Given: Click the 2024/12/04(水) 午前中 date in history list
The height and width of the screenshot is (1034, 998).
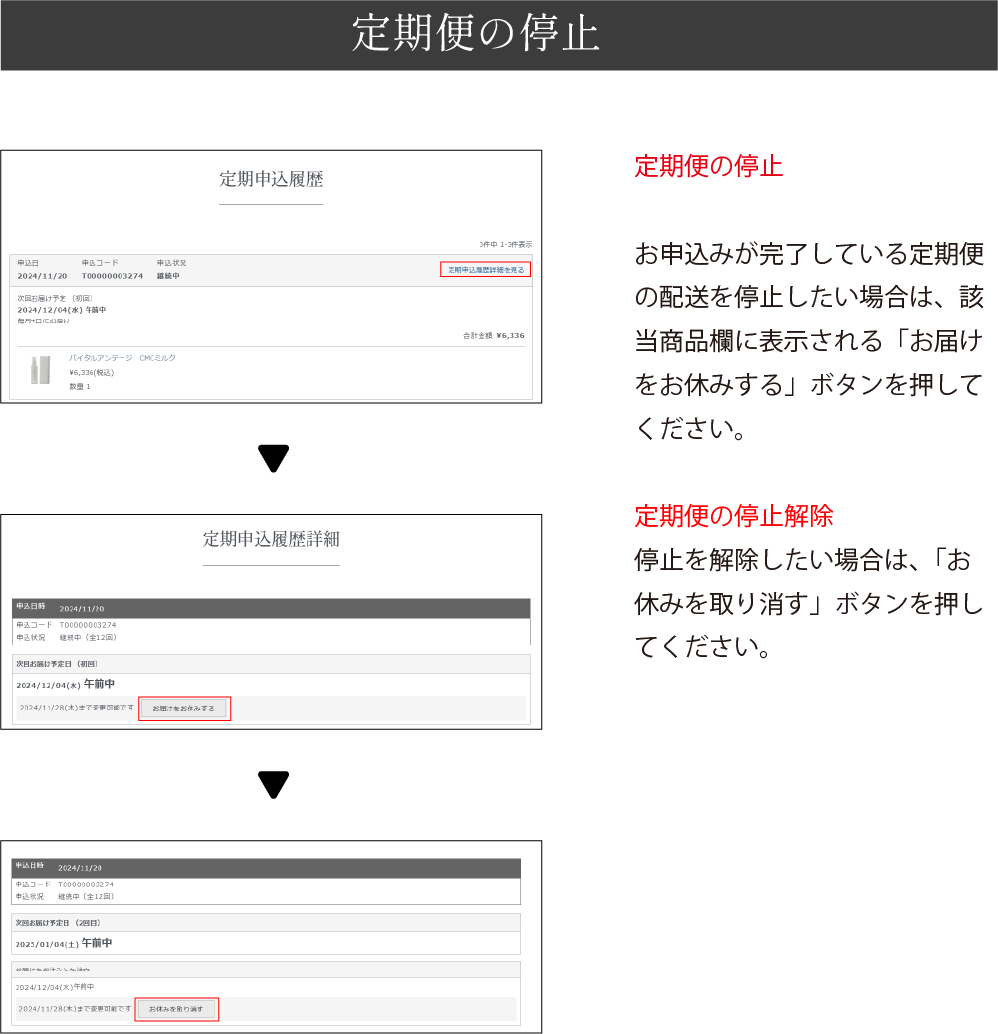Looking at the screenshot, I should [61, 310].
